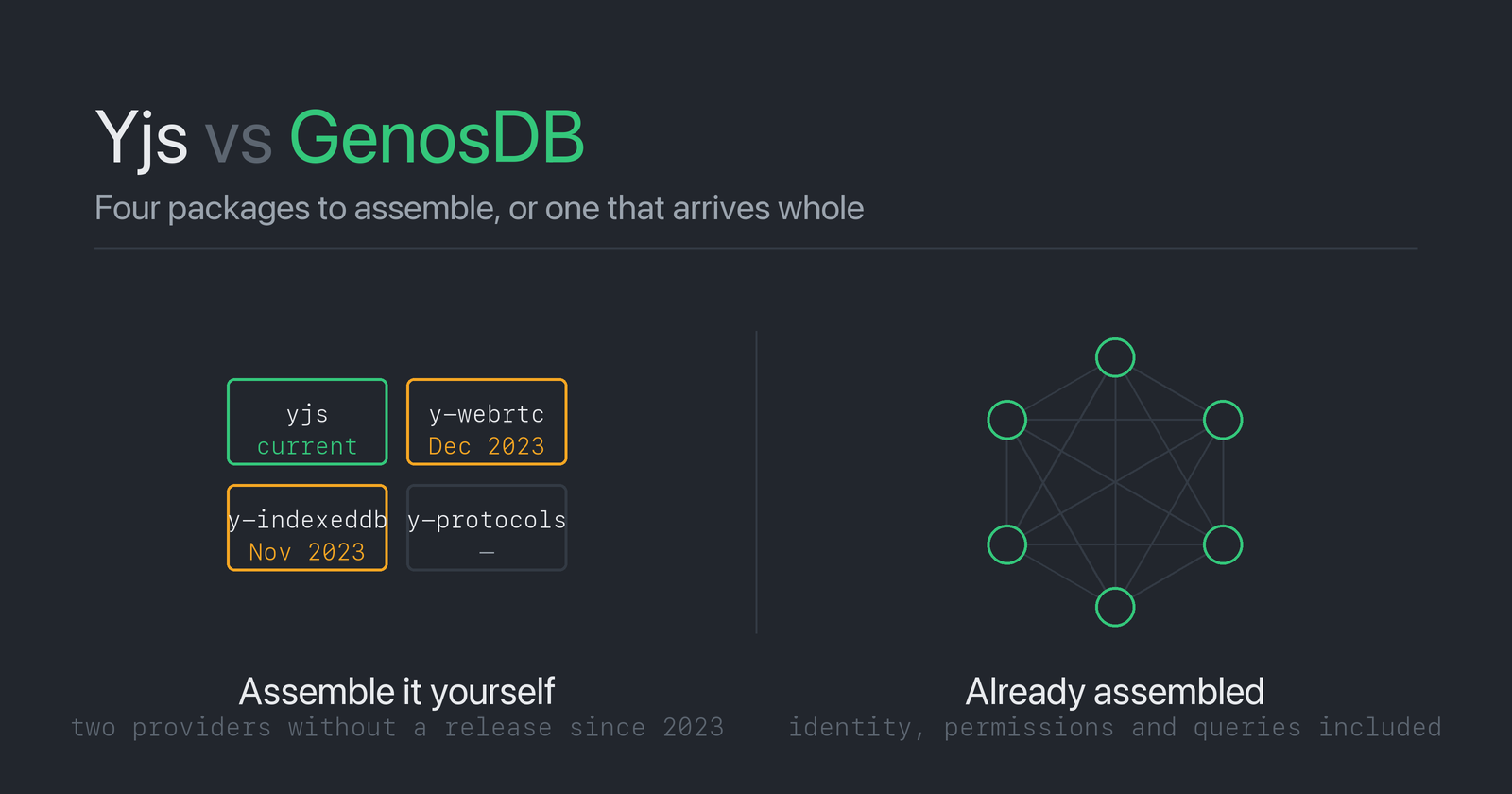This screenshot has height=794, width=1512.
Task: Click the green 'current' label under yjs
Action: (307, 446)
